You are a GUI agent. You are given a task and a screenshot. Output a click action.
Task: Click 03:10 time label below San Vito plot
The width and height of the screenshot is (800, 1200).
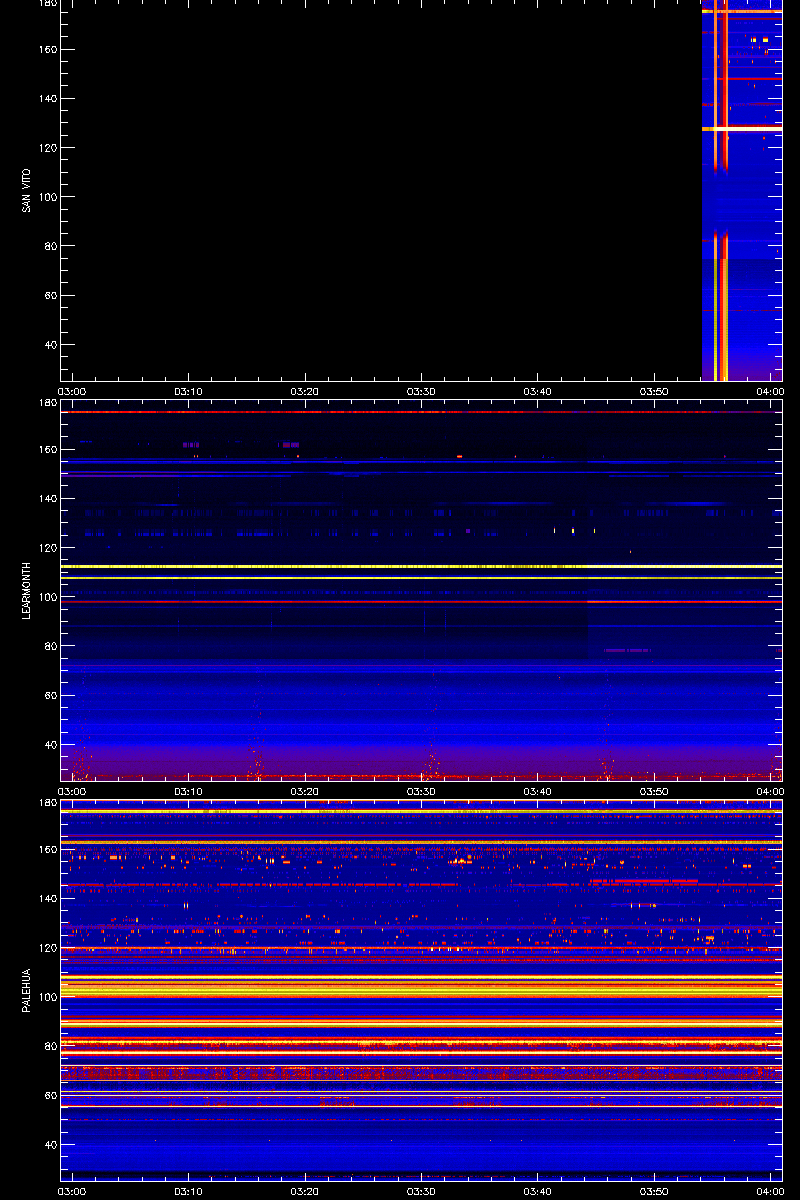pos(188,392)
